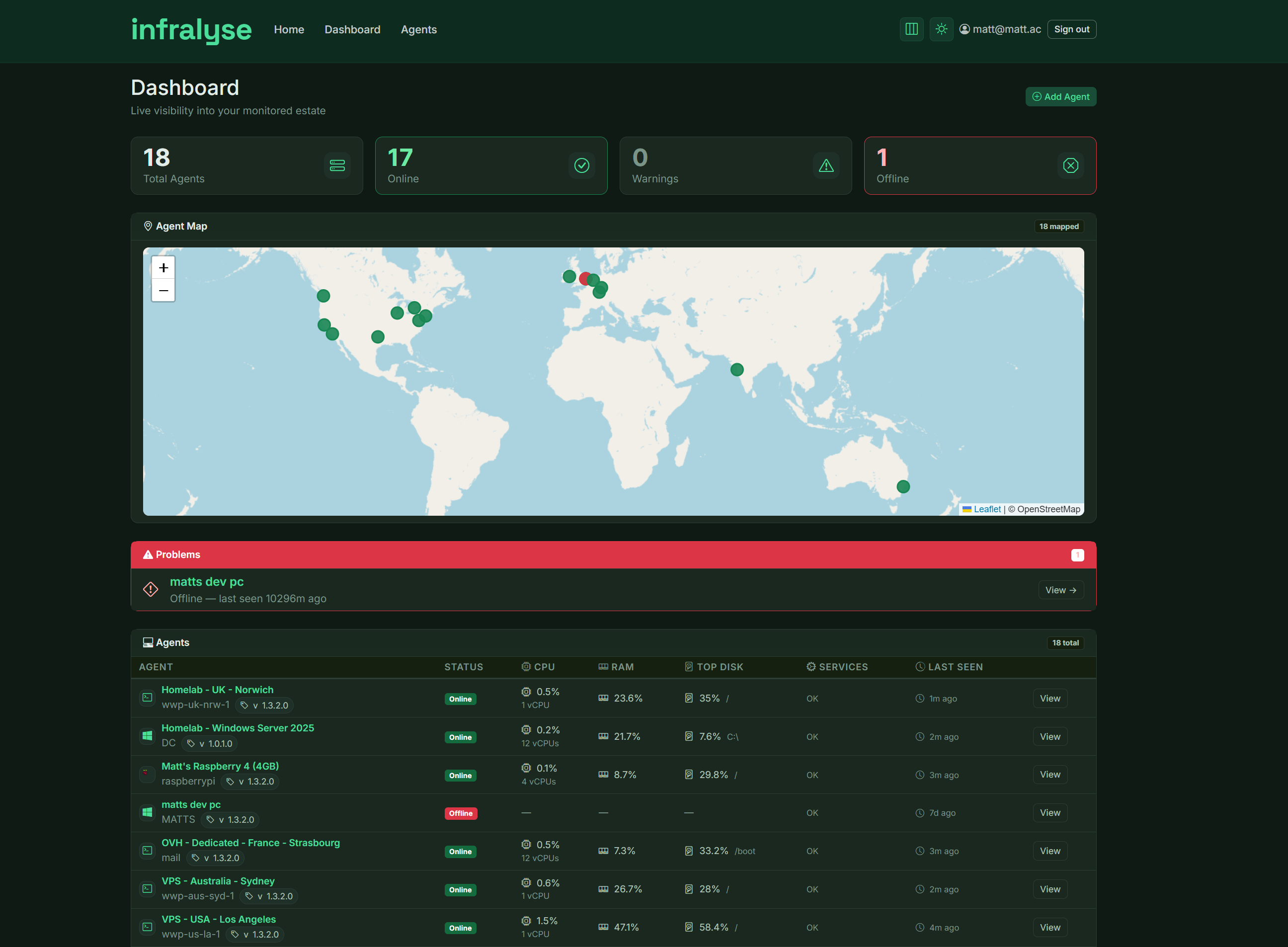Click the Ireland agent map marker

[568, 276]
